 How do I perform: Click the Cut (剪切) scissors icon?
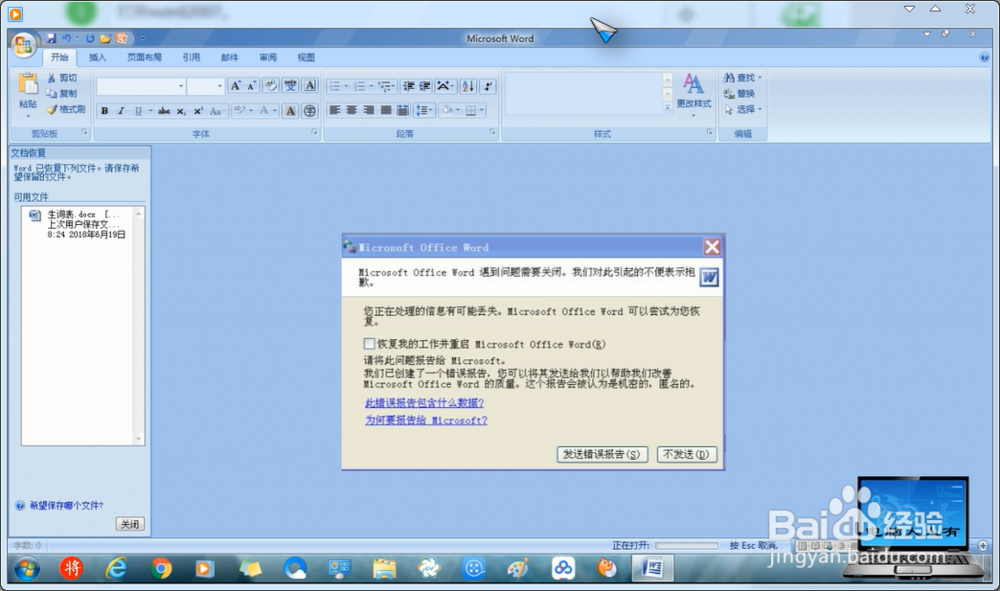point(52,78)
